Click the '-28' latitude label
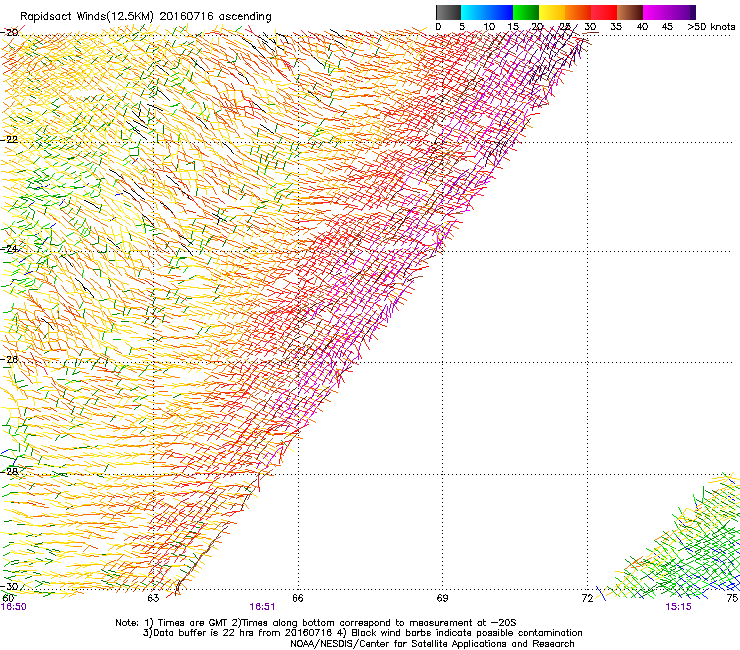The width and height of the screenshot is (740, 650). tap(9, 471)
